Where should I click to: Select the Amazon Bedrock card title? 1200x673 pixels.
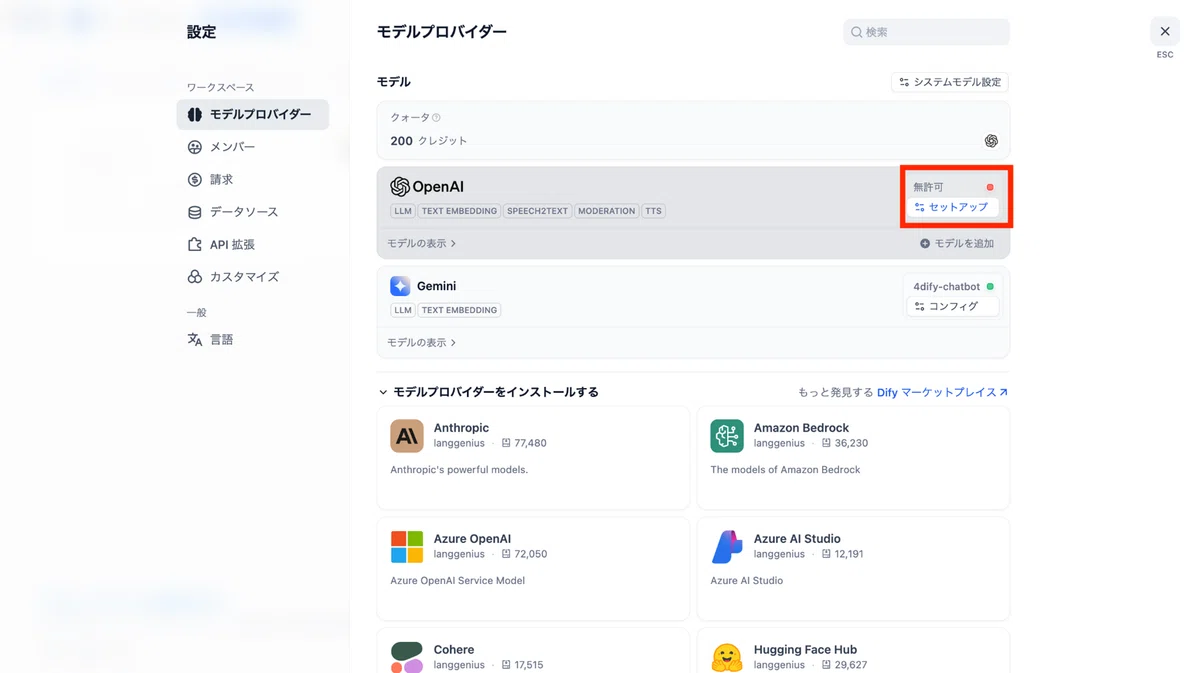(x=801, y=428)
